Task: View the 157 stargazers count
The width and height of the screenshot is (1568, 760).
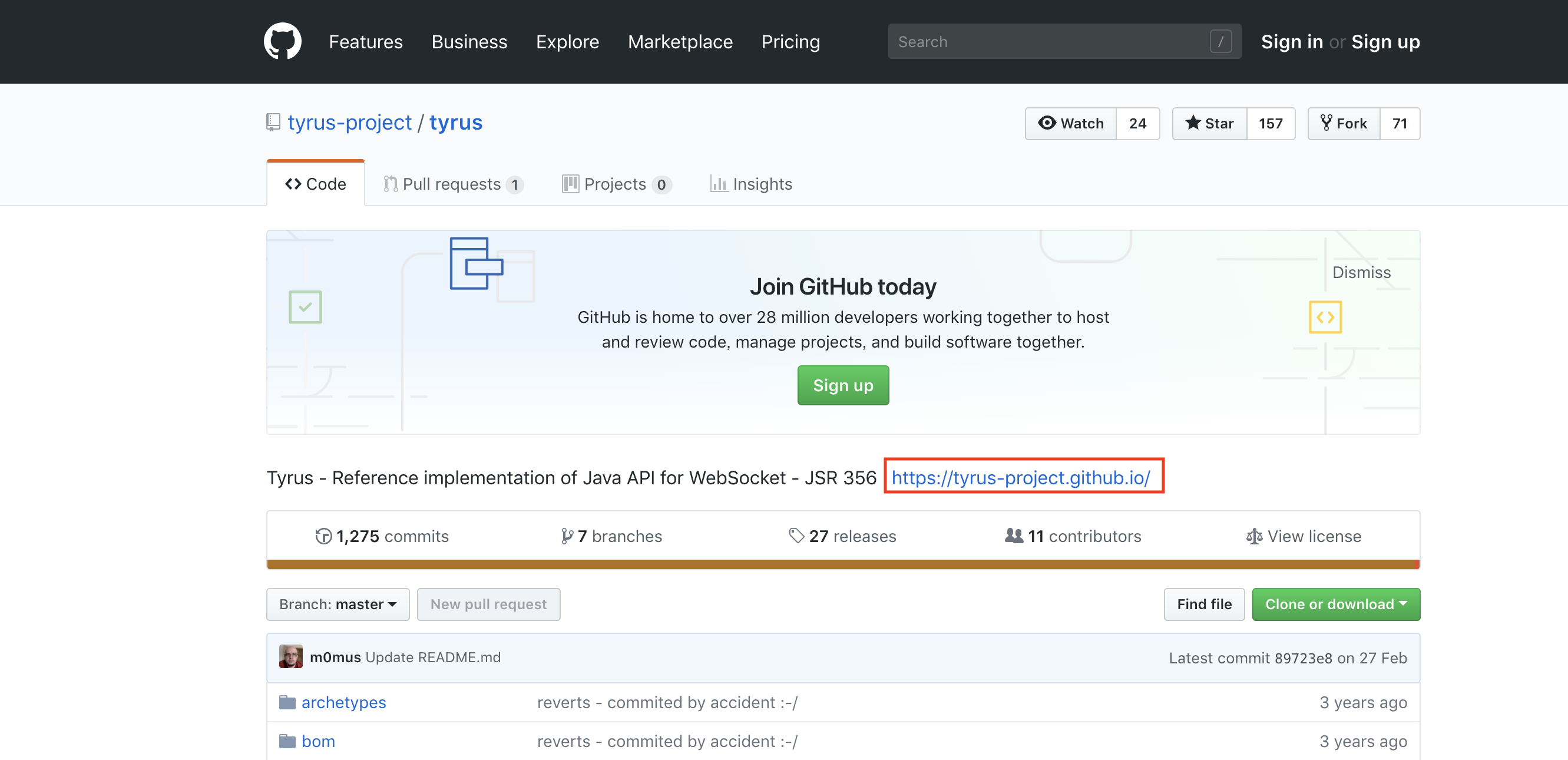Action: [x=1271, y=124]
